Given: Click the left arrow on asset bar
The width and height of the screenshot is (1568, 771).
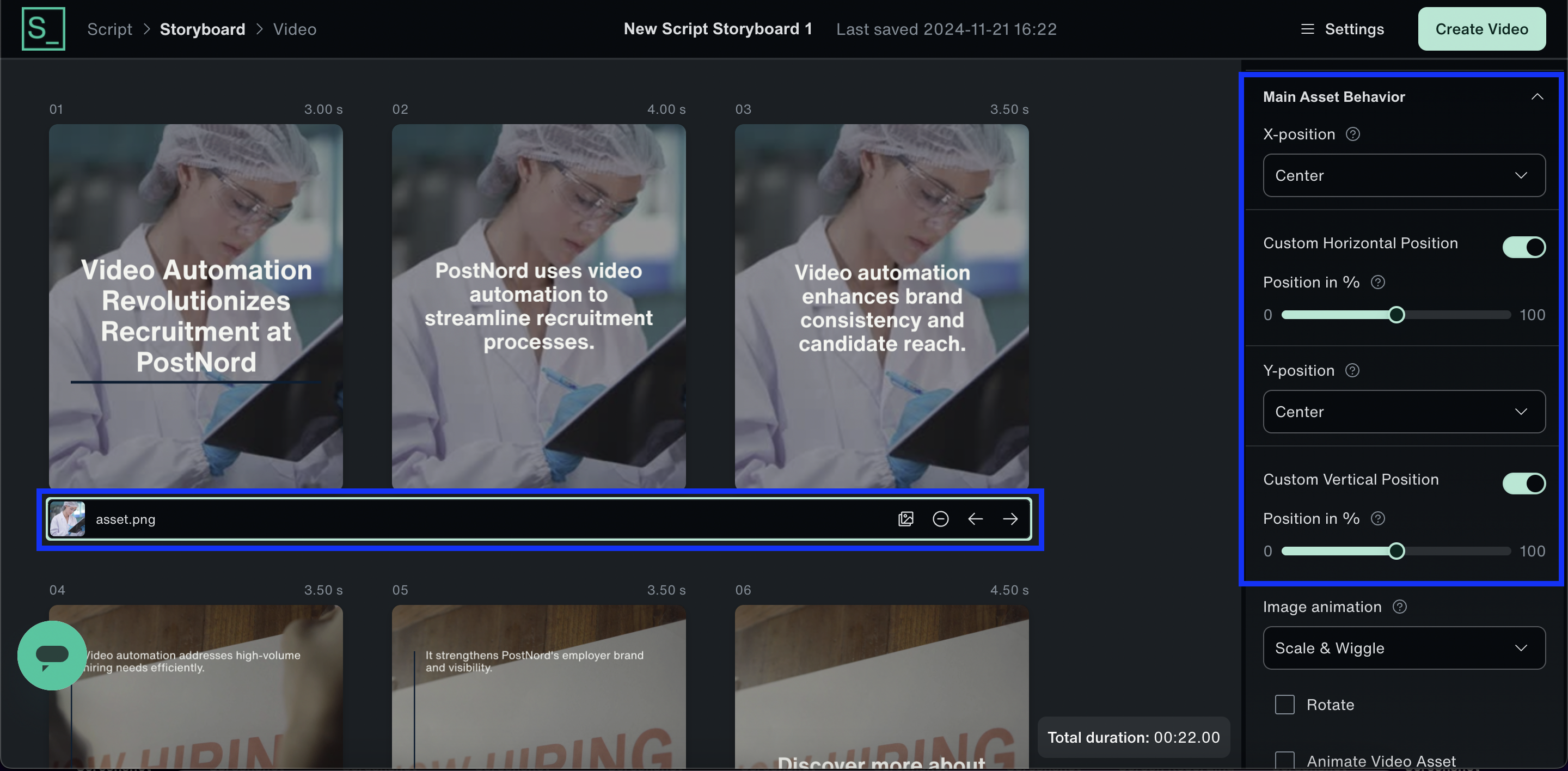Looking at the screenshot, I should pyautogui.click(x=975, y=518).
